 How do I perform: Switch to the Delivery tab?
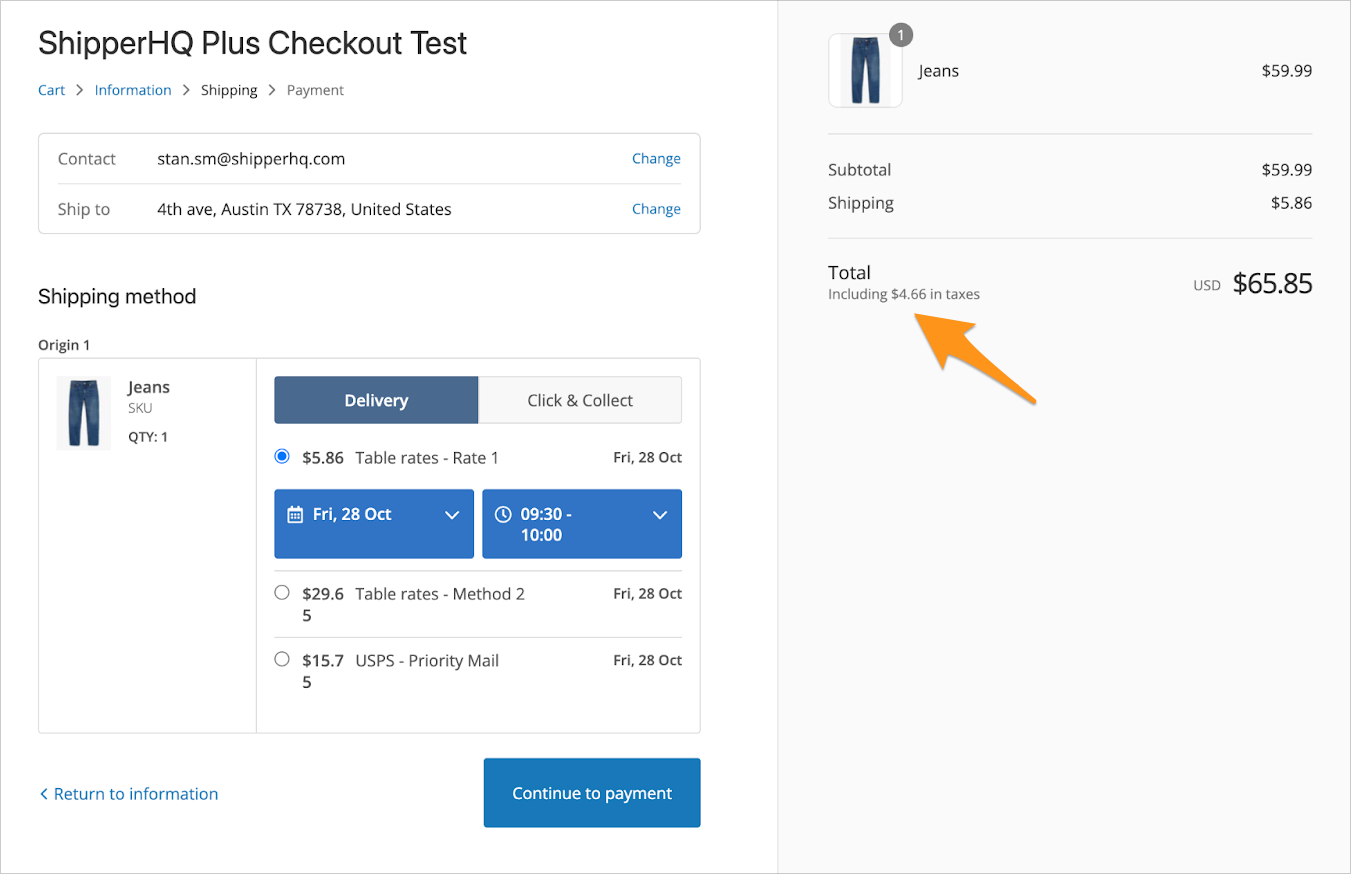pos(376,400)
